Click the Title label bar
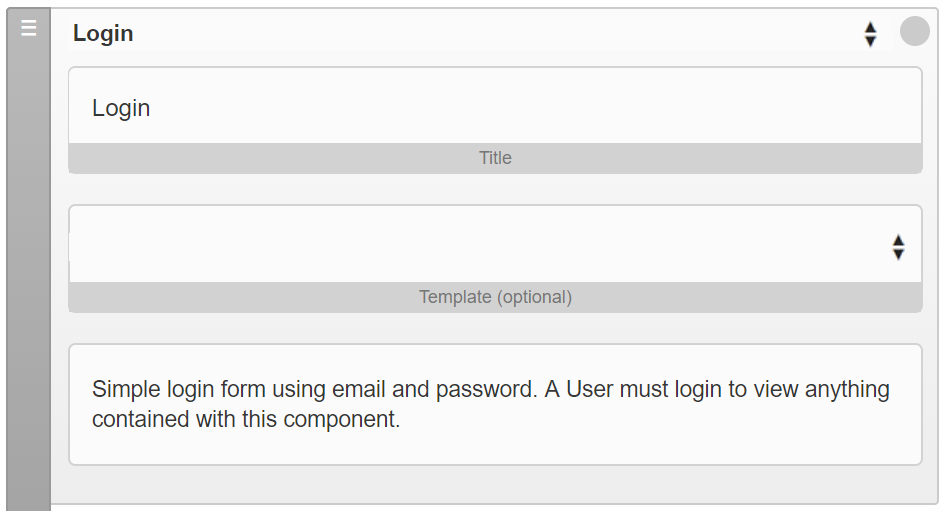Image resolution: width=950 pixels, height=511 pixels. tap(495, 158)
